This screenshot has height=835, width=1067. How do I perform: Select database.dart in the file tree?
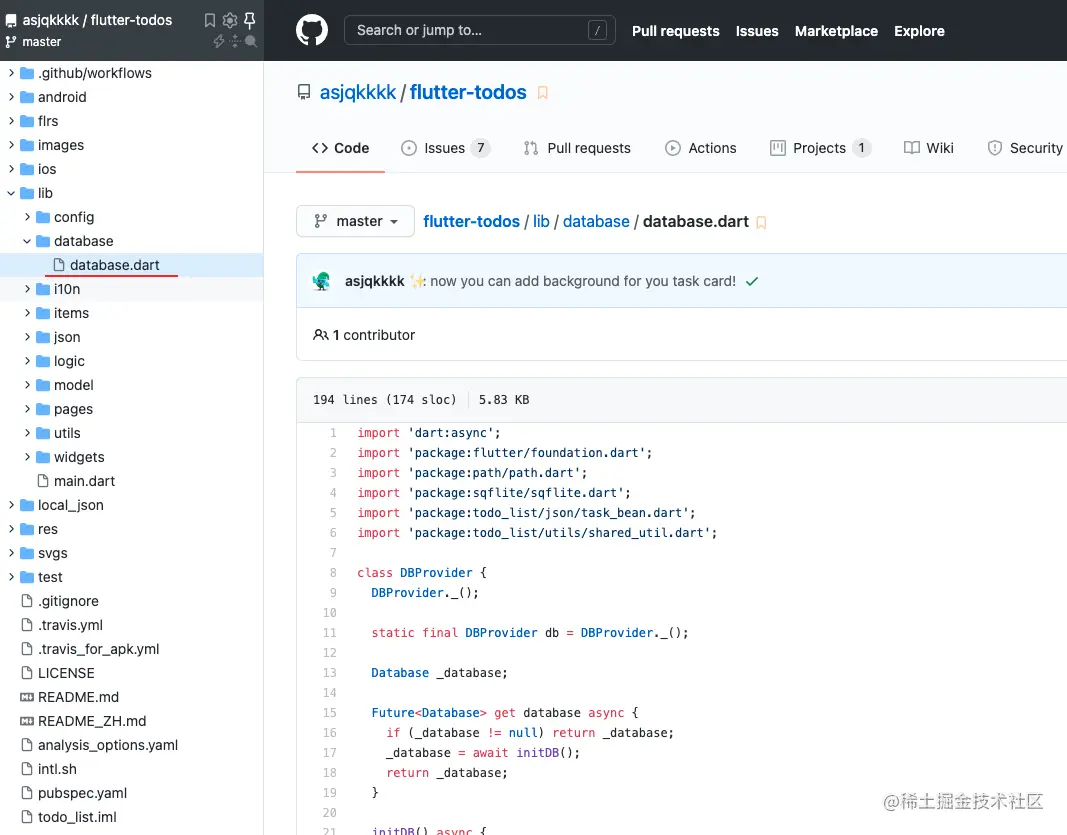point(131,265)
